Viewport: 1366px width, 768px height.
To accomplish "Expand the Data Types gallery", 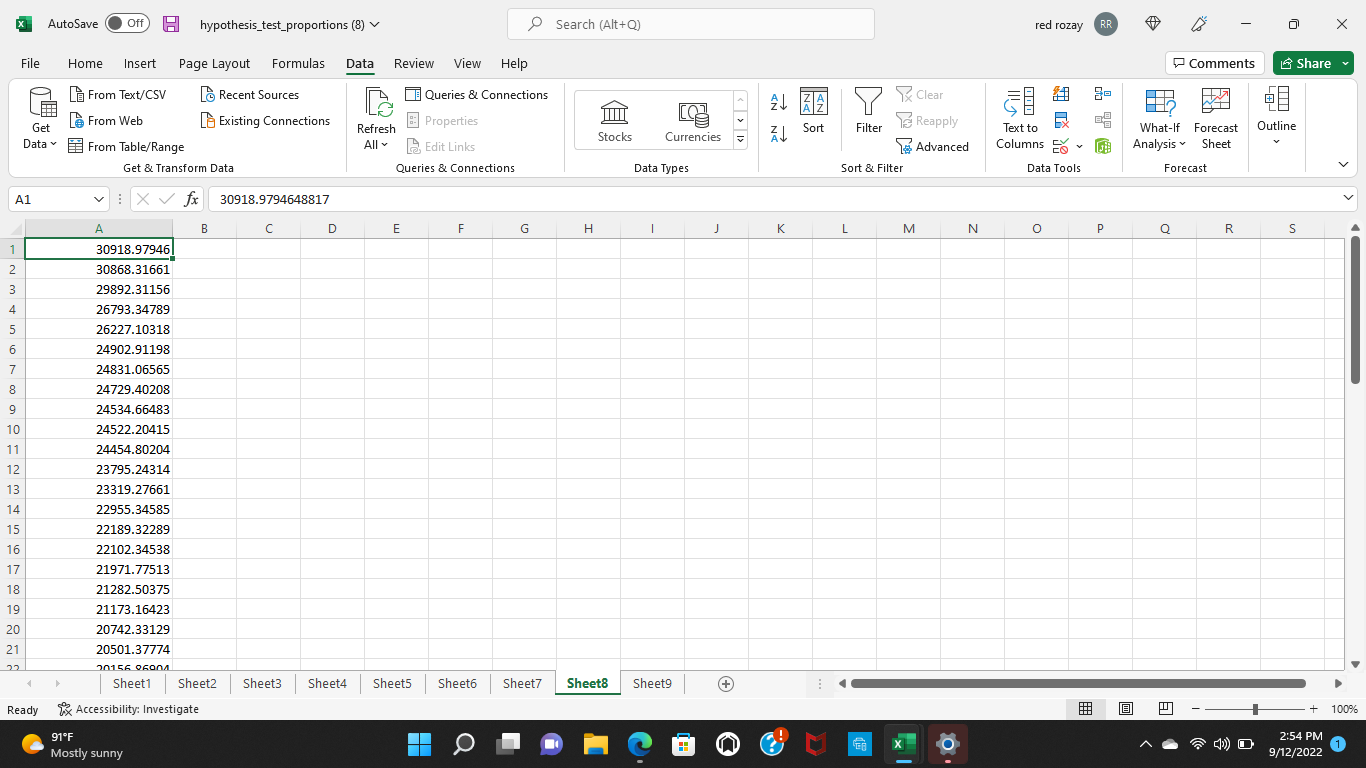I will [740, 140].
